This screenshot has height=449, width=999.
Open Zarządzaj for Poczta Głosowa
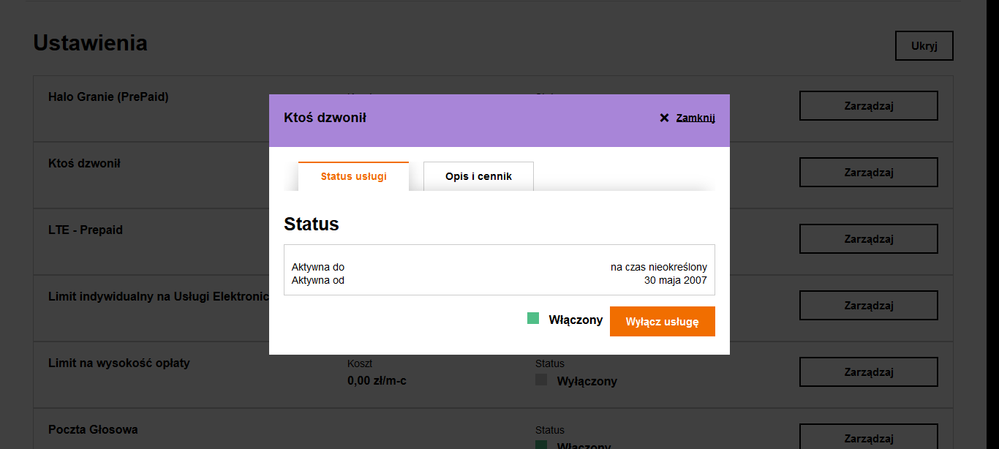(868, 438)
